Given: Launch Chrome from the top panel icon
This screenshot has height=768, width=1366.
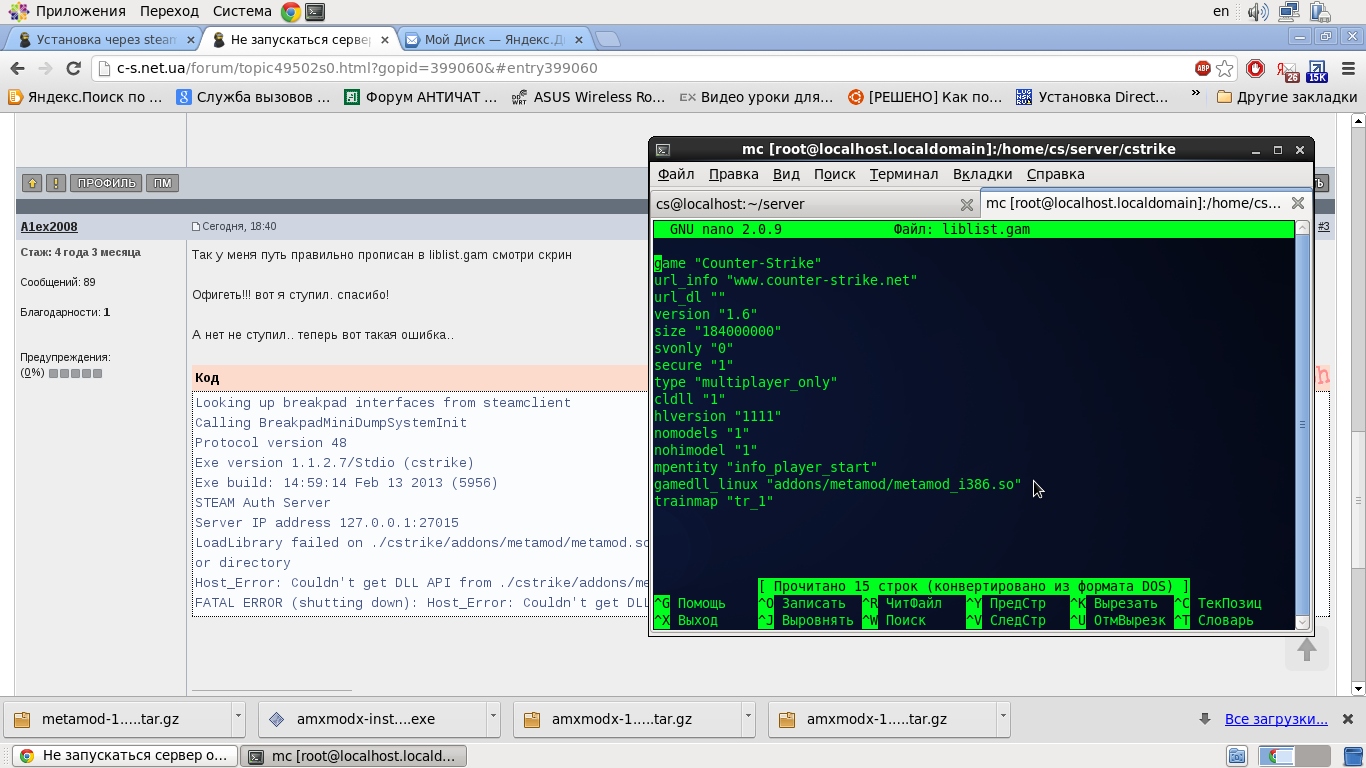Looking at the screenshot, I should [291, 12].
